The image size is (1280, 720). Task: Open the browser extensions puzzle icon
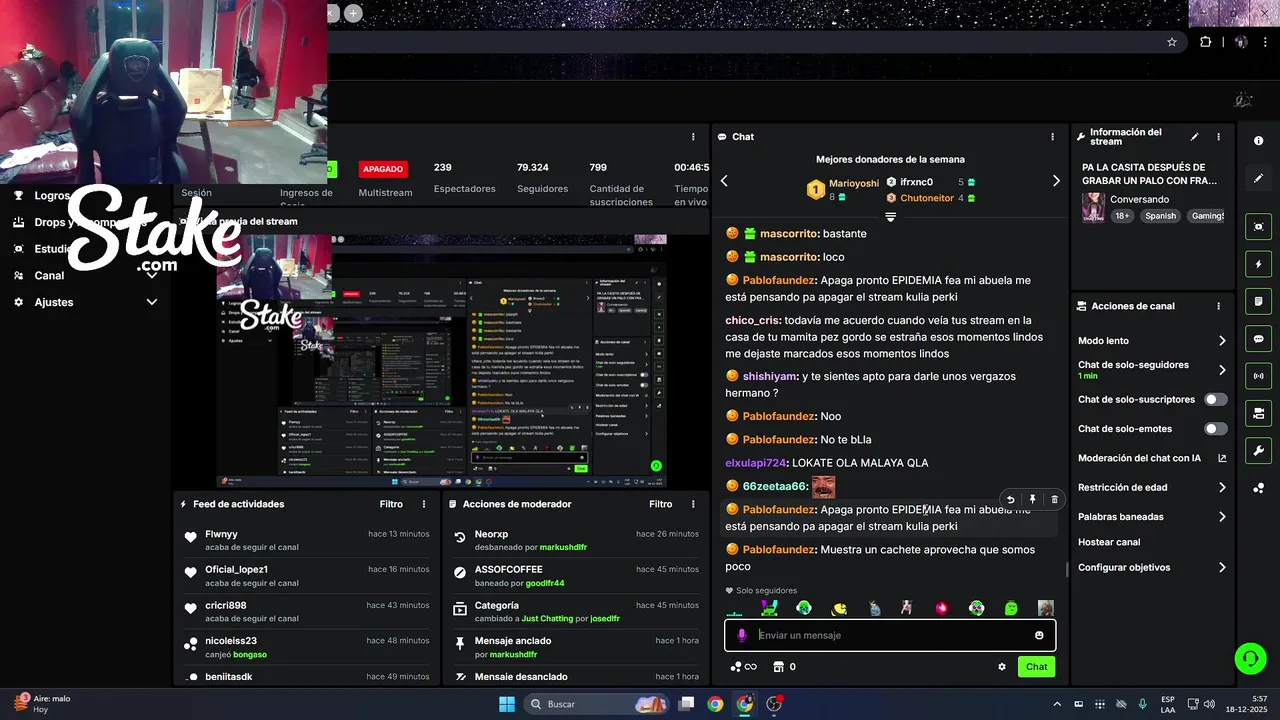click(x=1205, y=42)
